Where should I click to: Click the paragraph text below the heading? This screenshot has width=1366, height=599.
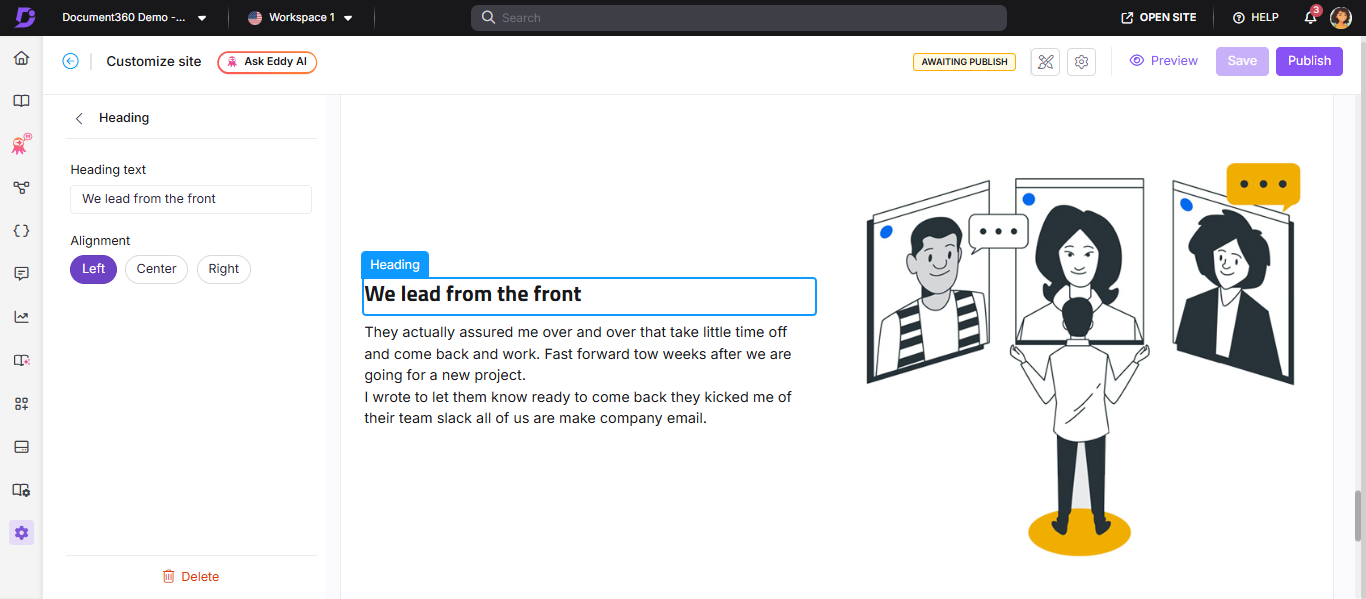[x=579, y=375]
